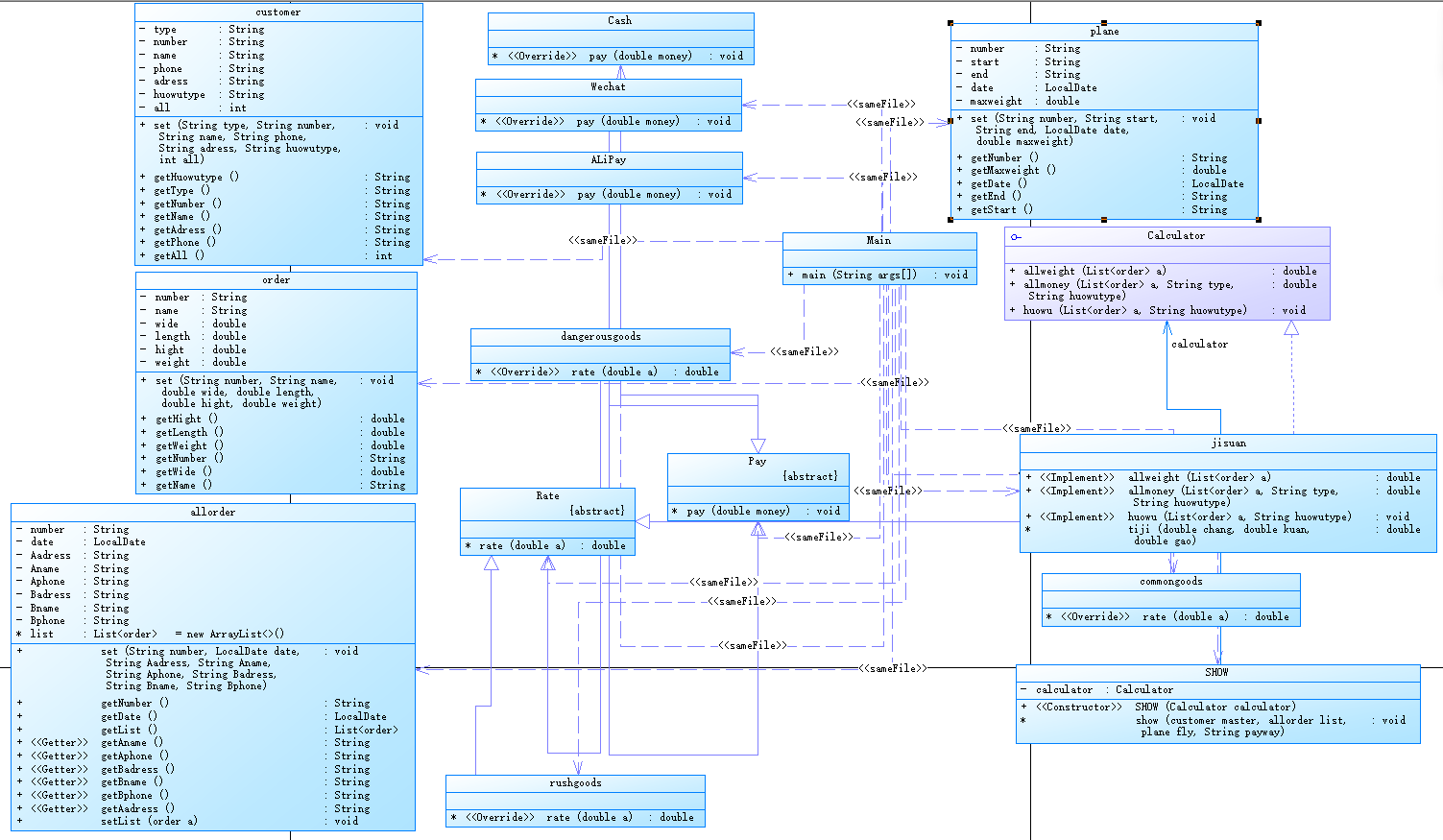Select Aadress : String attribute in allorder
1443x840 pixels.
click(72, 555)
